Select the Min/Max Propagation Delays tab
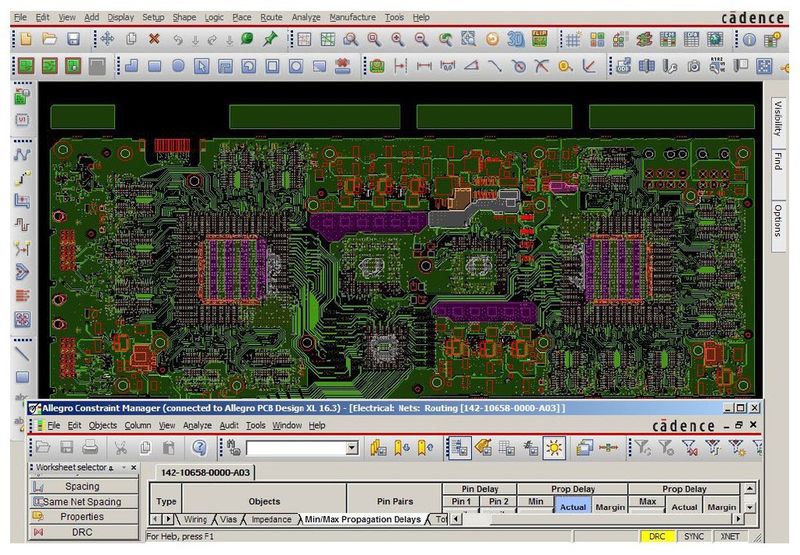 click(362, 519)
